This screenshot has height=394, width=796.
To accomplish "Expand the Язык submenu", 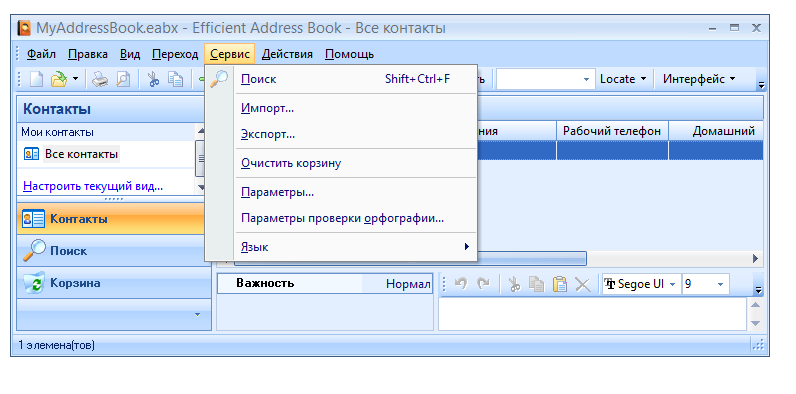I will point(341,247).
